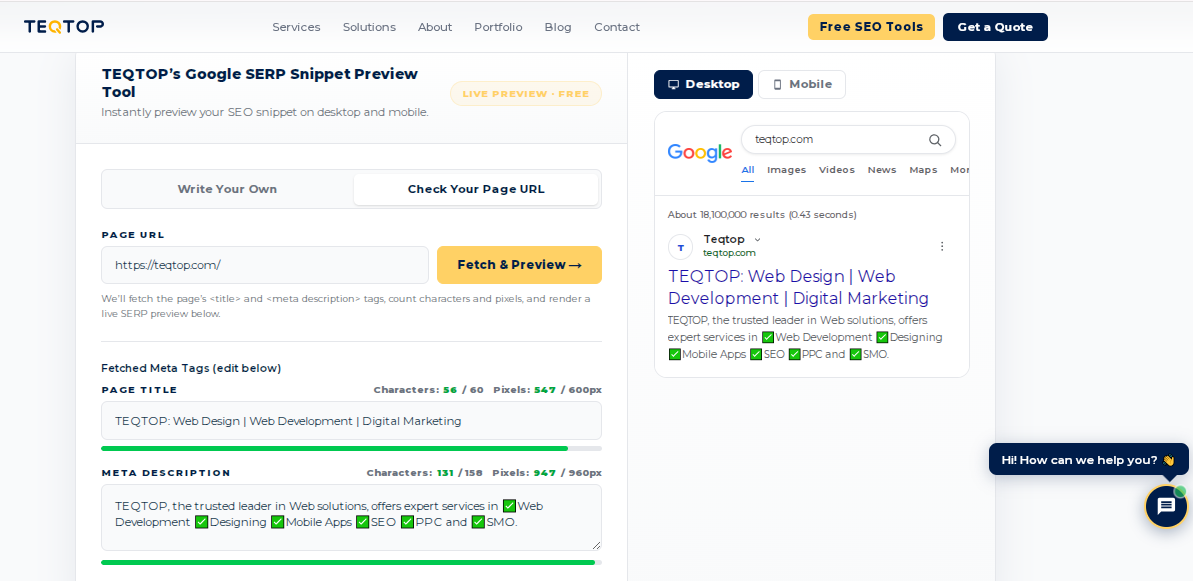The image size is (1193, 581).
Task: Click the snippet description text in preview
Action: coord(805,337)
